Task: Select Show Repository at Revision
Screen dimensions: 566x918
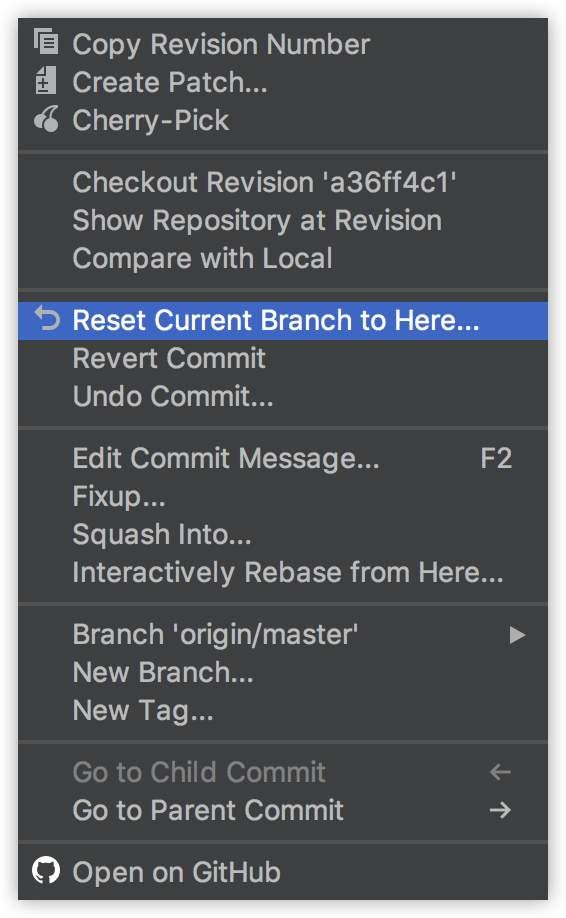Action: pyautogui.click(x=283, y=220)
